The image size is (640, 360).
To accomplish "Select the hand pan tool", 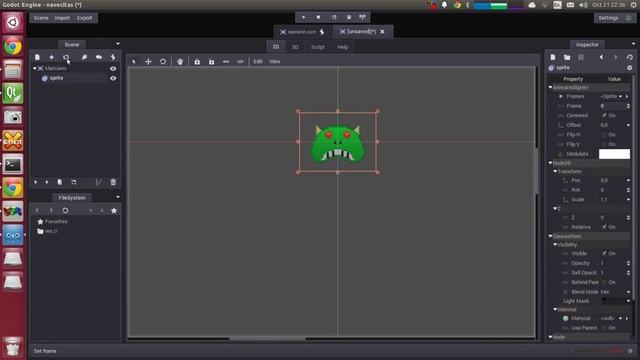I will point(180,62).
